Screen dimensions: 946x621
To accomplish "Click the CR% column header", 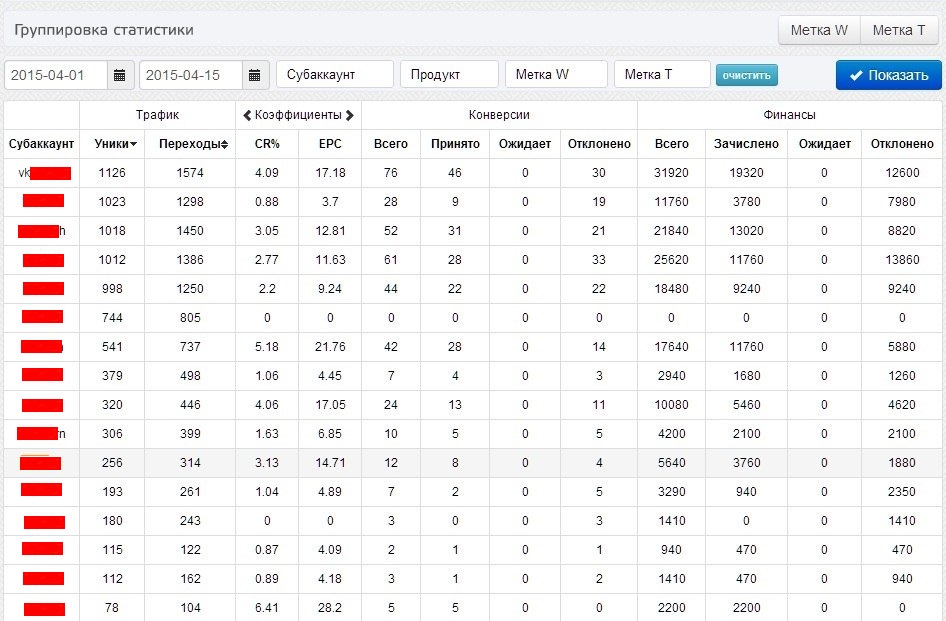I will point(267,144).
